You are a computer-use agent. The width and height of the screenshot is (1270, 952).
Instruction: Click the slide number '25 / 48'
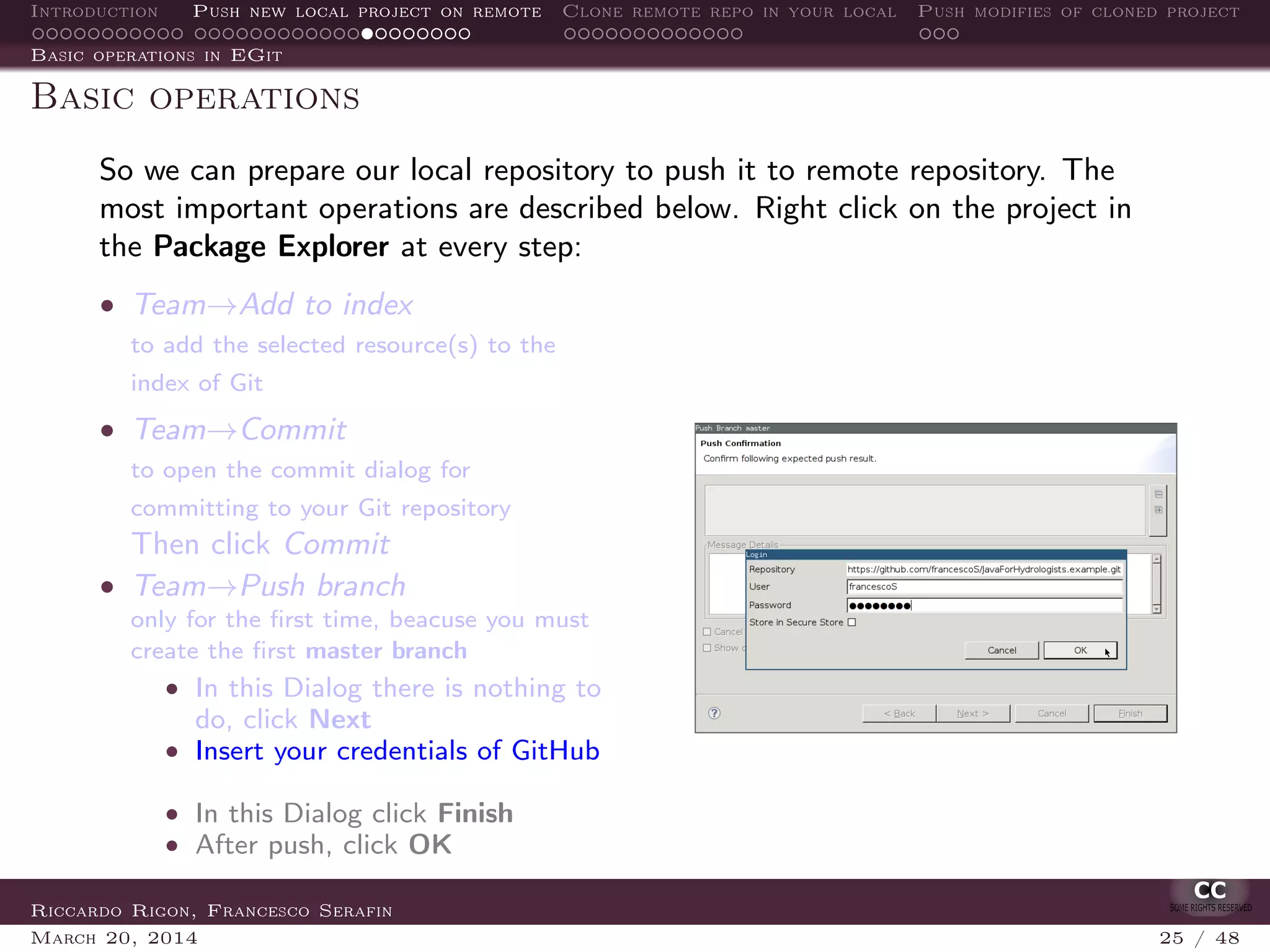1199,938
